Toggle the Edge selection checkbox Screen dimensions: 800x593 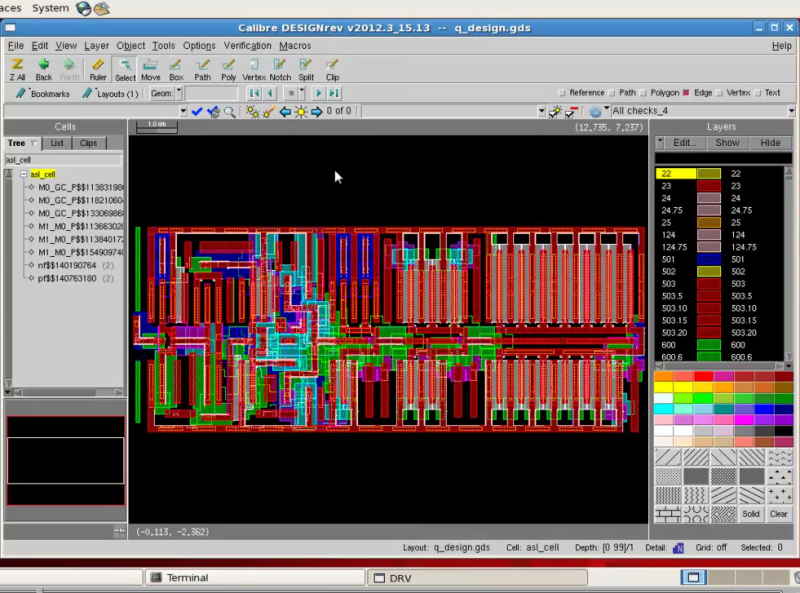(686, 93)
